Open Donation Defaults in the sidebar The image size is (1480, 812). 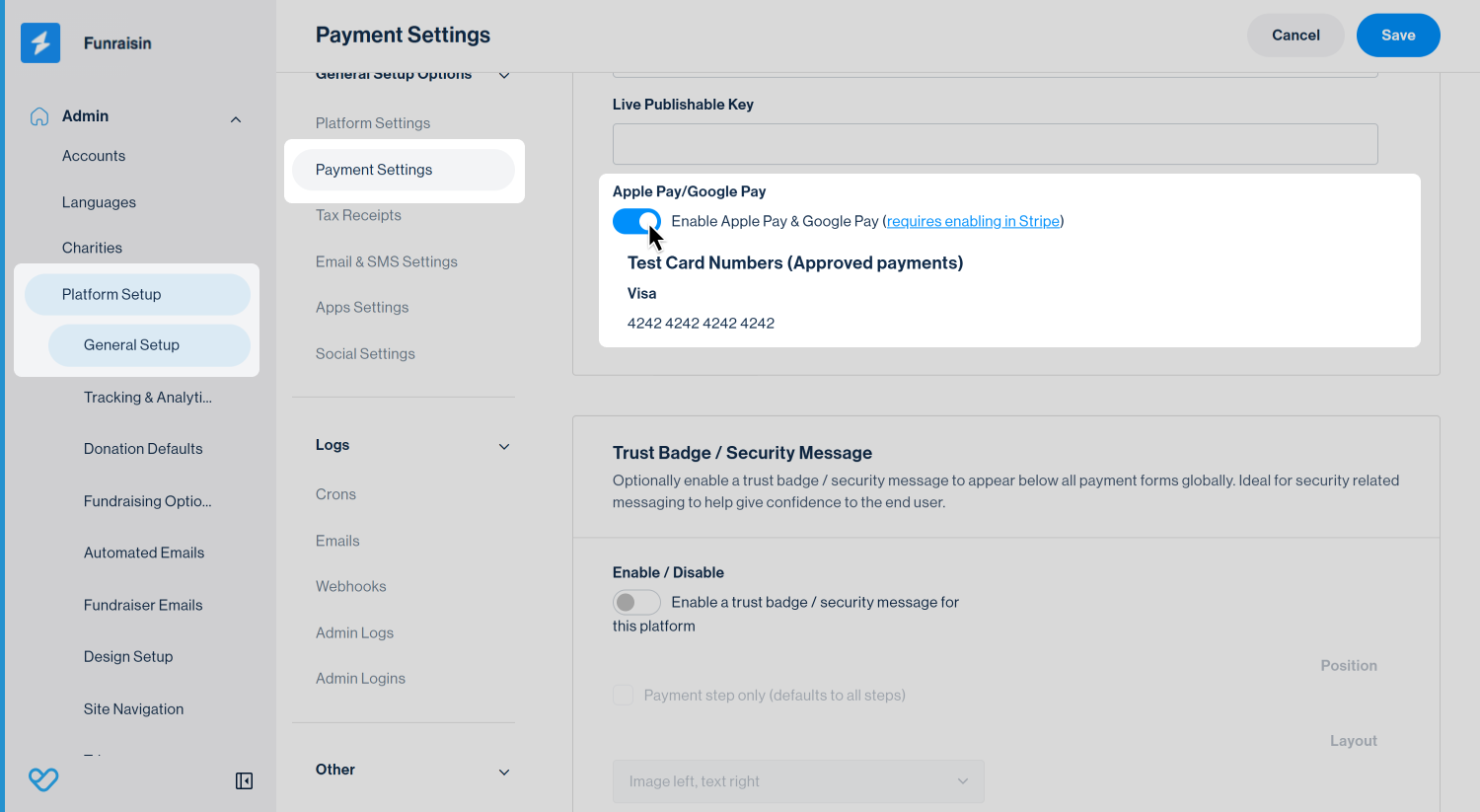[143, 449]
